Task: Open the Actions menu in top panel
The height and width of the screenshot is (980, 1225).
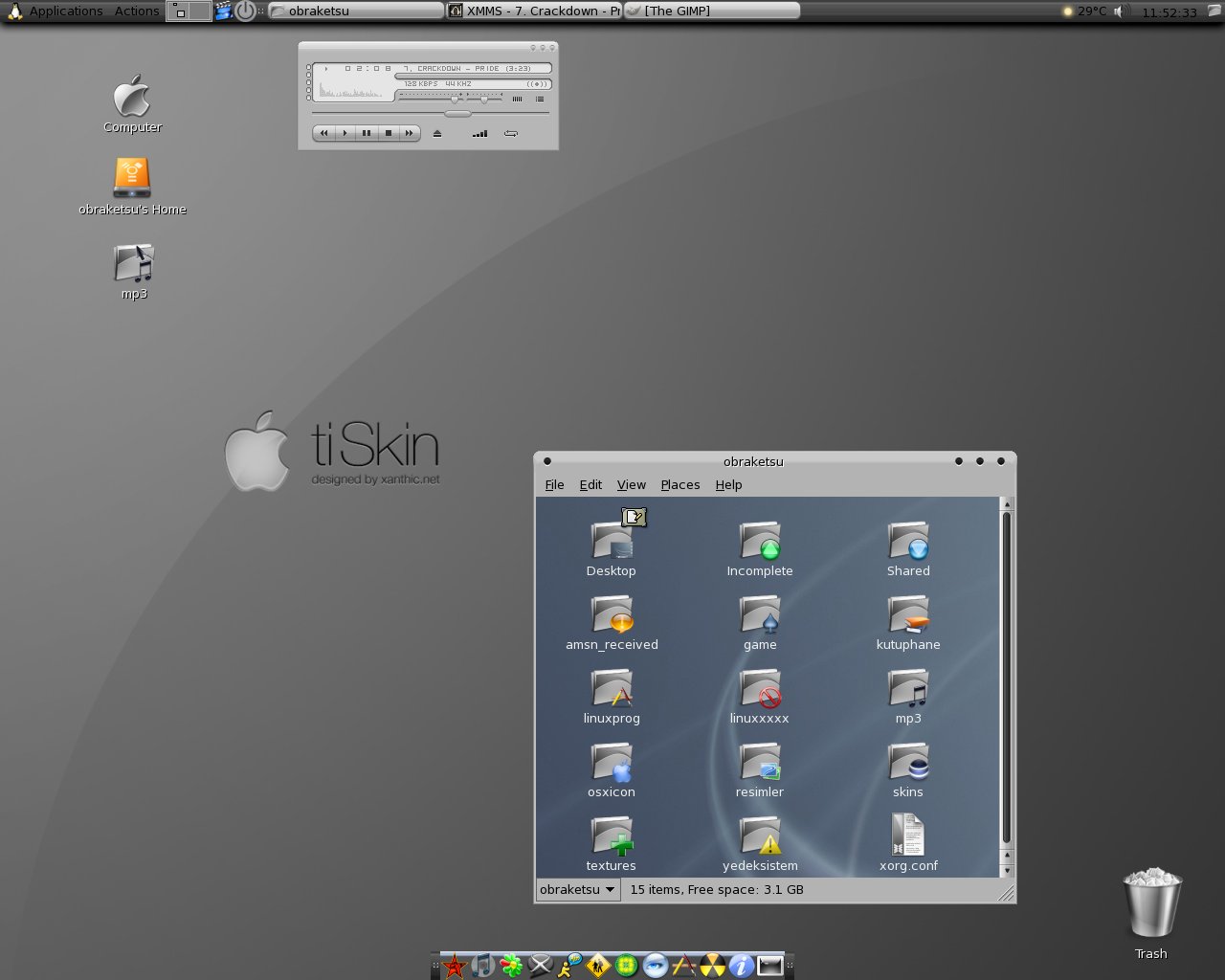Action: tap(137, 11)
